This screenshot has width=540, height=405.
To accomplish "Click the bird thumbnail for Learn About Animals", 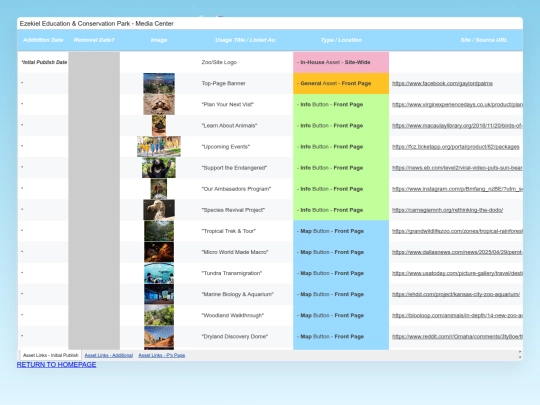I will (x=159, y=126).
